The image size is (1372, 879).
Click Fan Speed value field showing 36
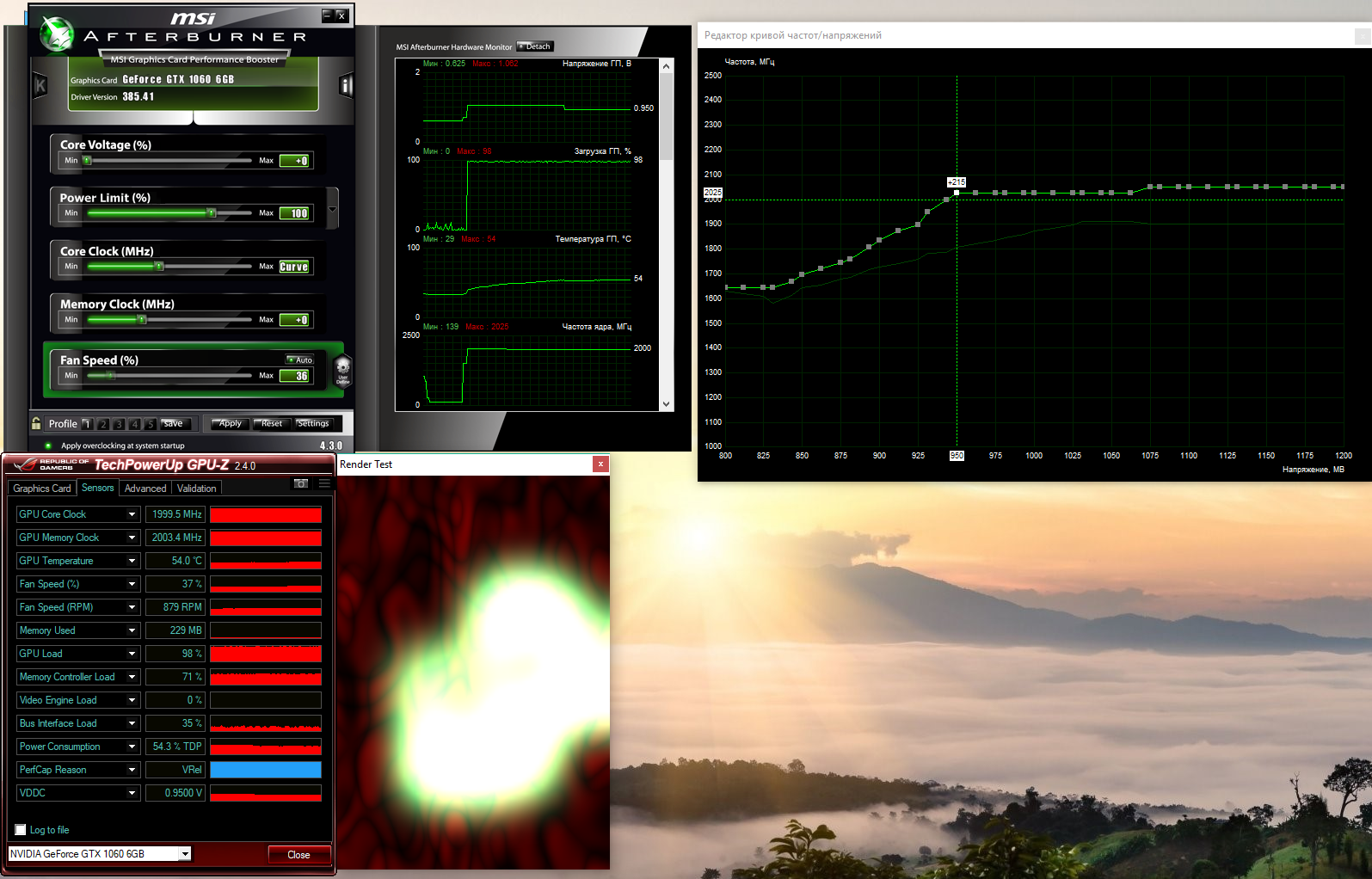point(294,376)
